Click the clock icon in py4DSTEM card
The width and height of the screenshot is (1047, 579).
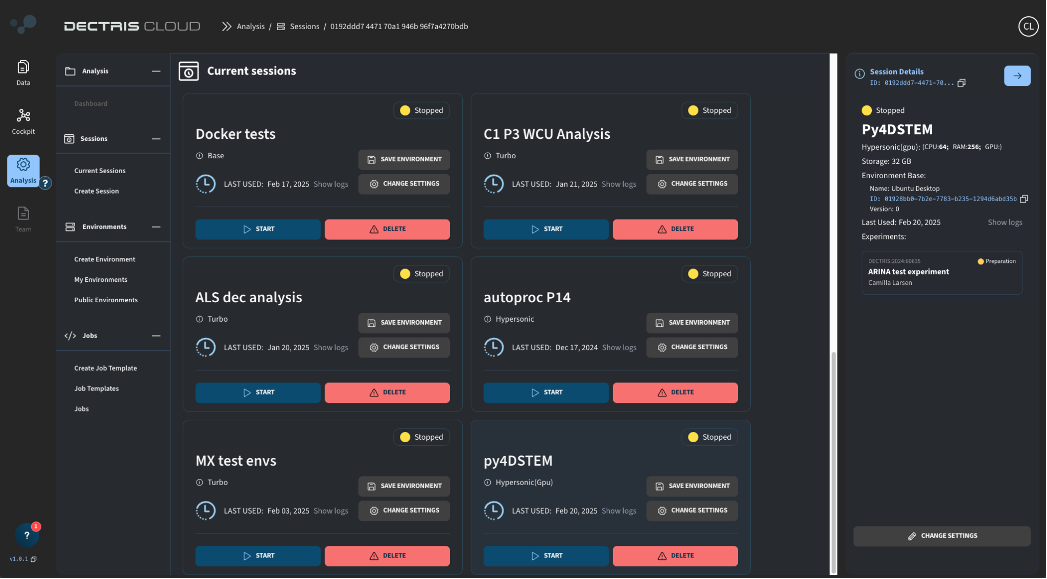click(493, 511)
